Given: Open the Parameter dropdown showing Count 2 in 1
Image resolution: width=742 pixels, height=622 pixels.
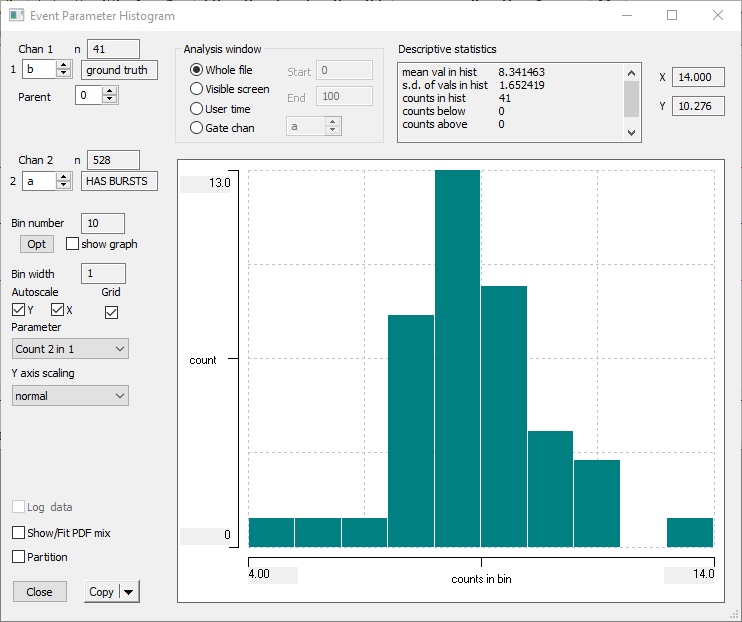Looking at the screenshot, I should (70, 349).
